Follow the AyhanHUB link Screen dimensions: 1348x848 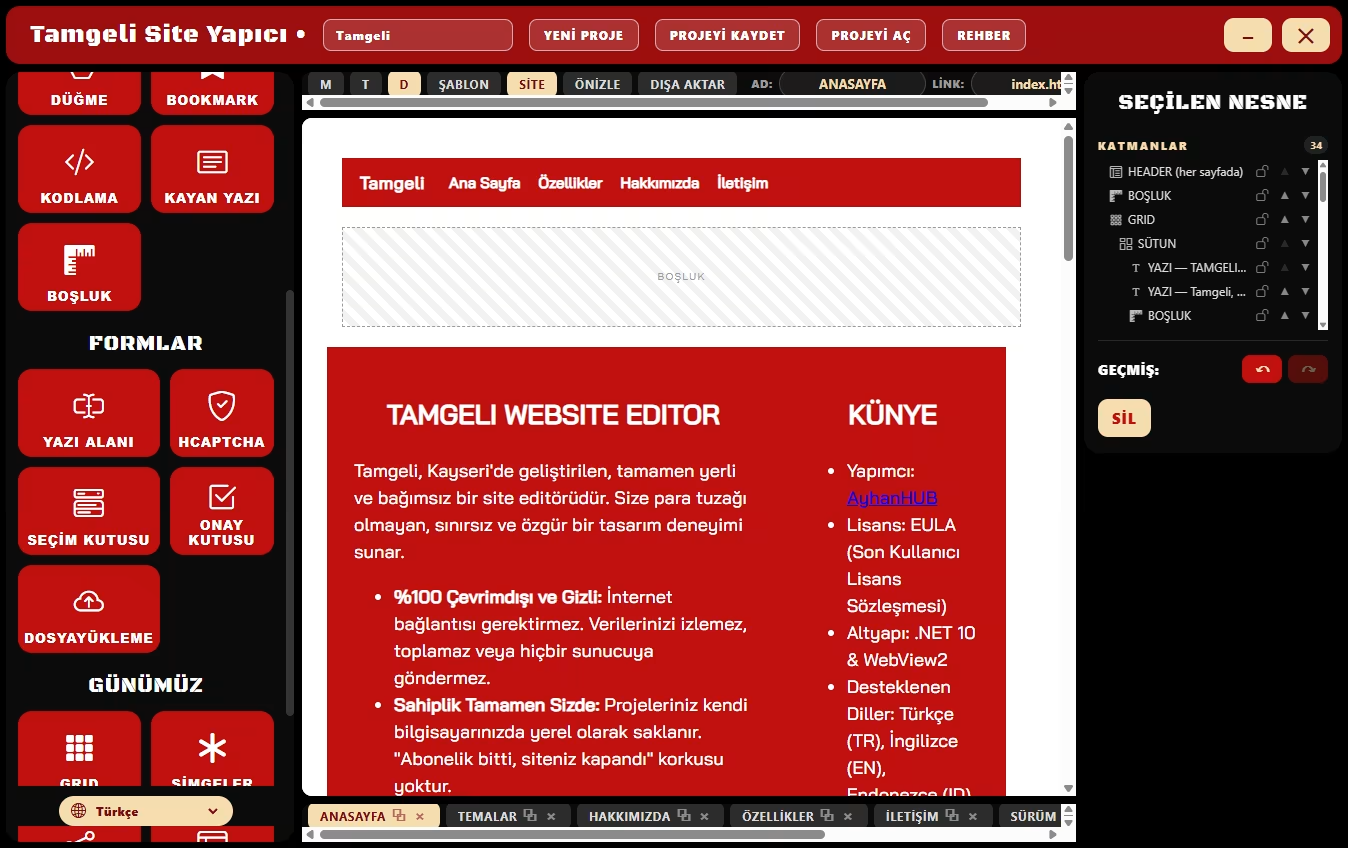click(x=892, y=497)
